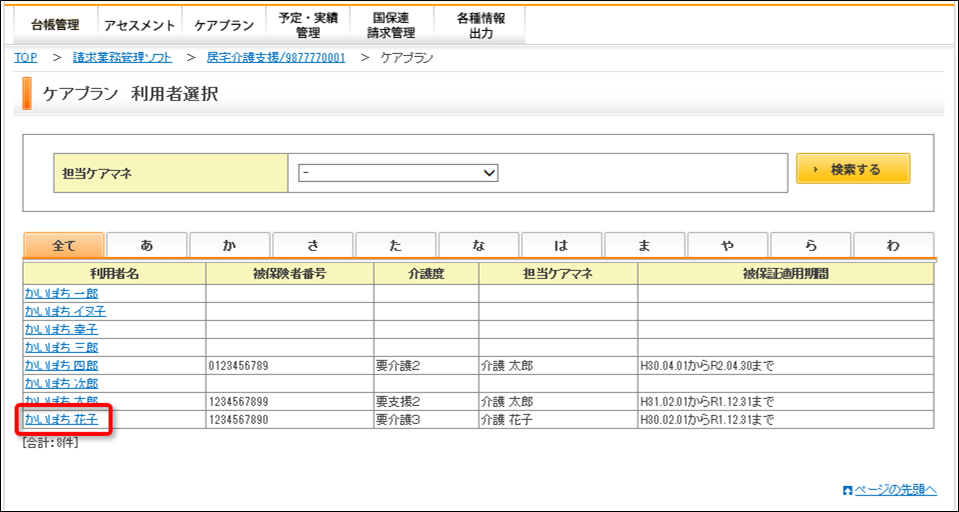Open user かいぽち 幸子
The width and height of the screenshot is (959, 512).
pyautogui.click(x=61, y=330)
